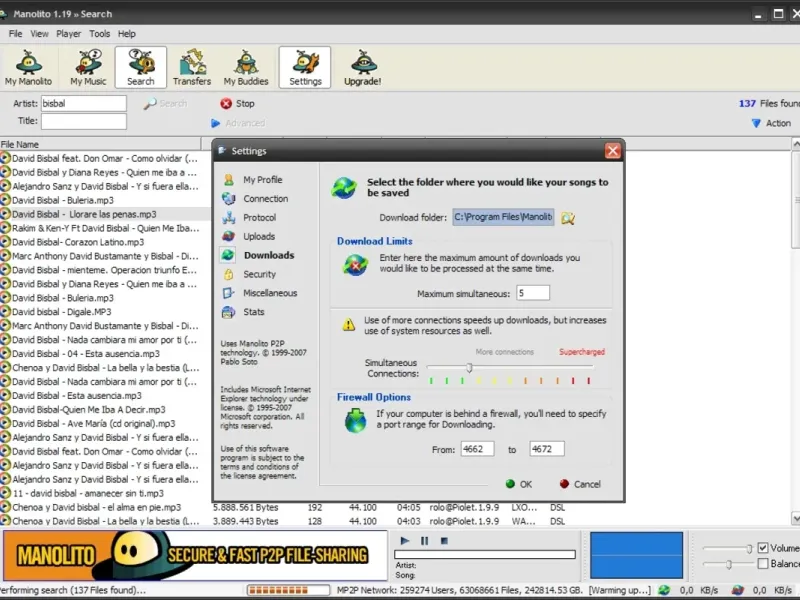Viewport: 800px width, 600px height.
Task: Click the blue visualization panel
Action: click(x=636, y=555)
